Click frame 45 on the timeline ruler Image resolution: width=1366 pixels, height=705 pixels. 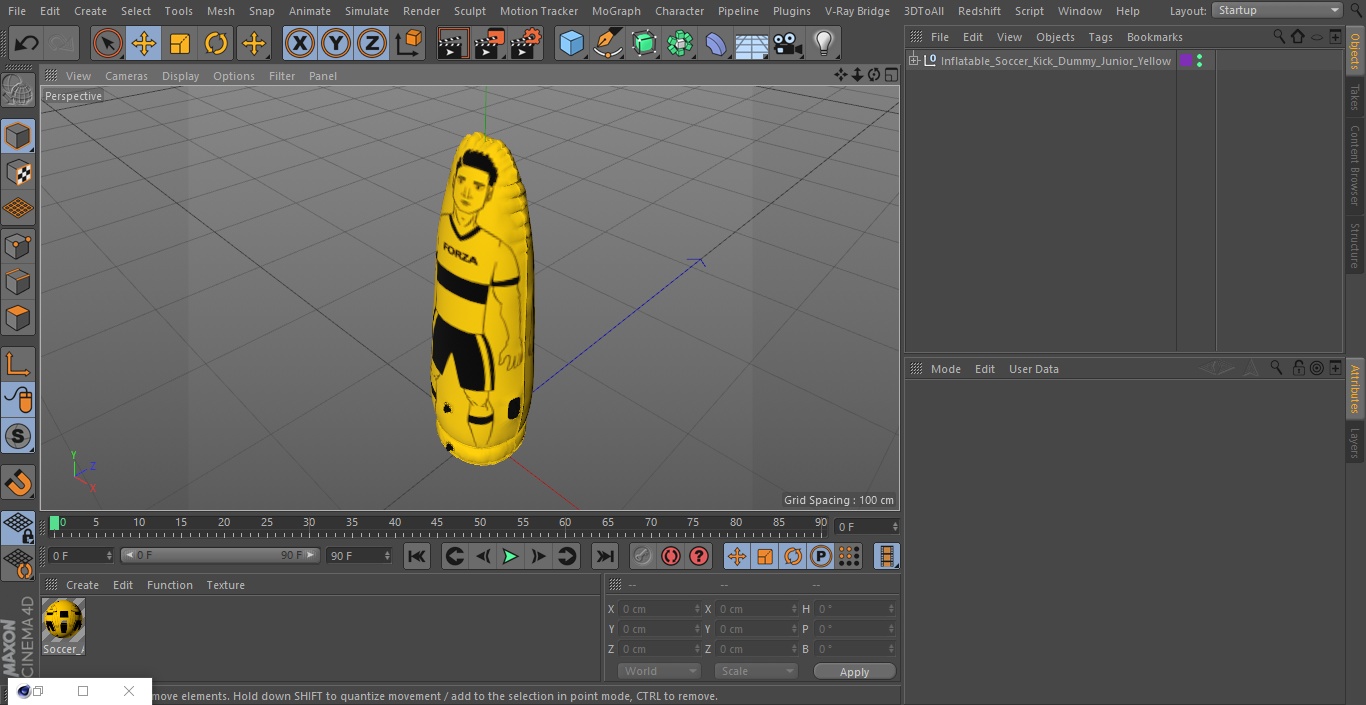437,523
